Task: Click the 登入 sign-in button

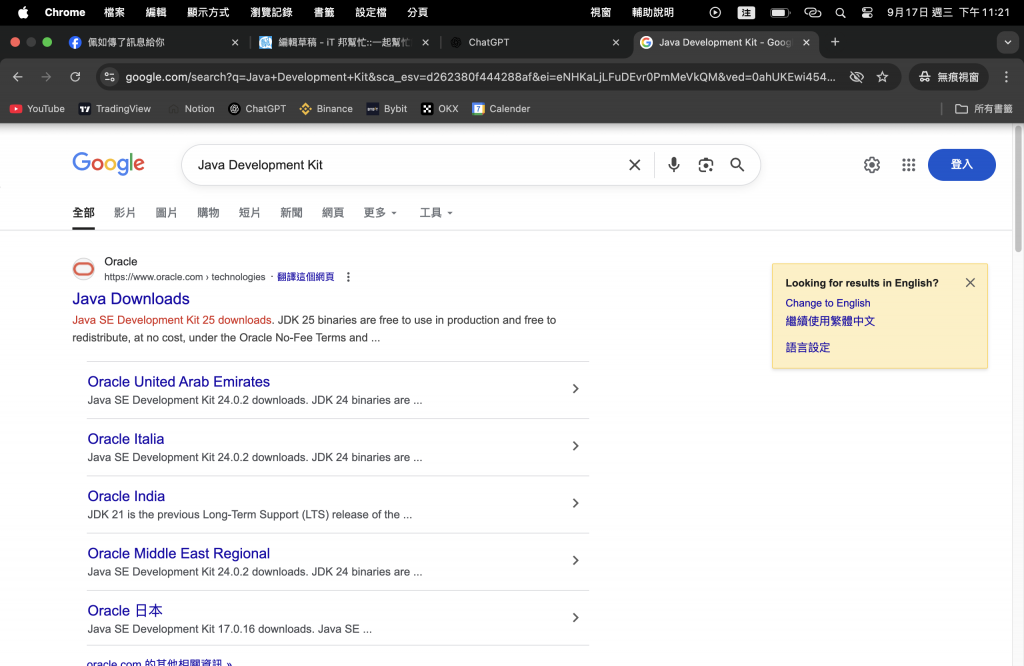Action: click(x=961, y=165)
